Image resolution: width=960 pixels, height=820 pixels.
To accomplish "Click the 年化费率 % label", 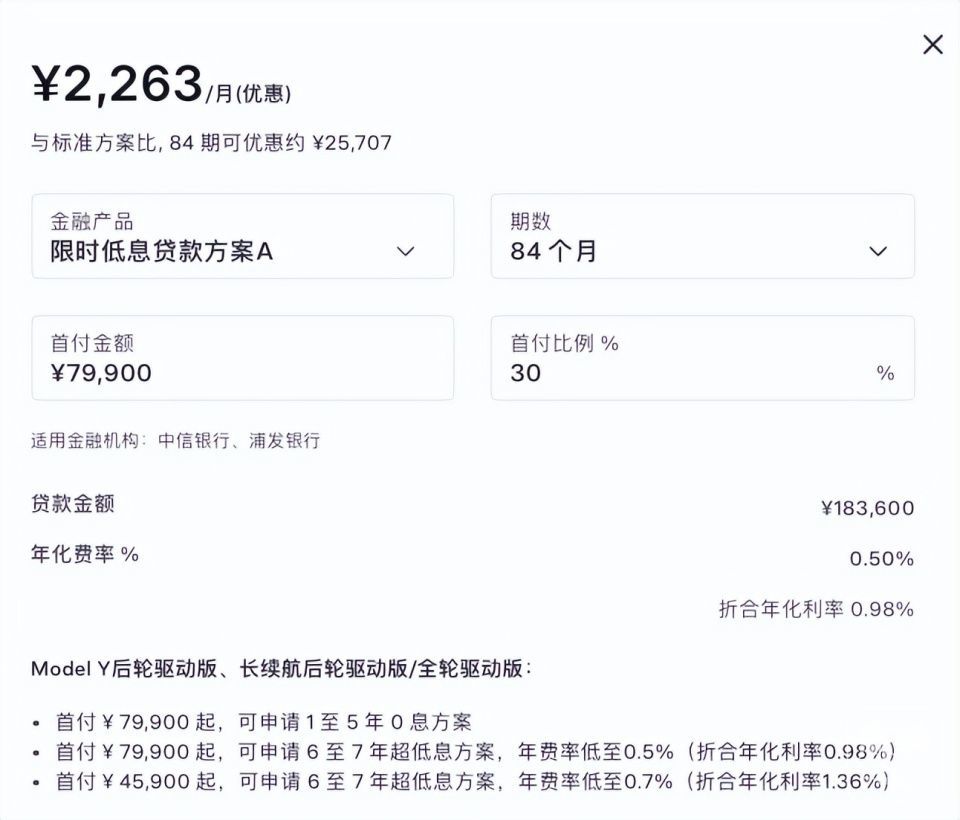I will (85, 553).
